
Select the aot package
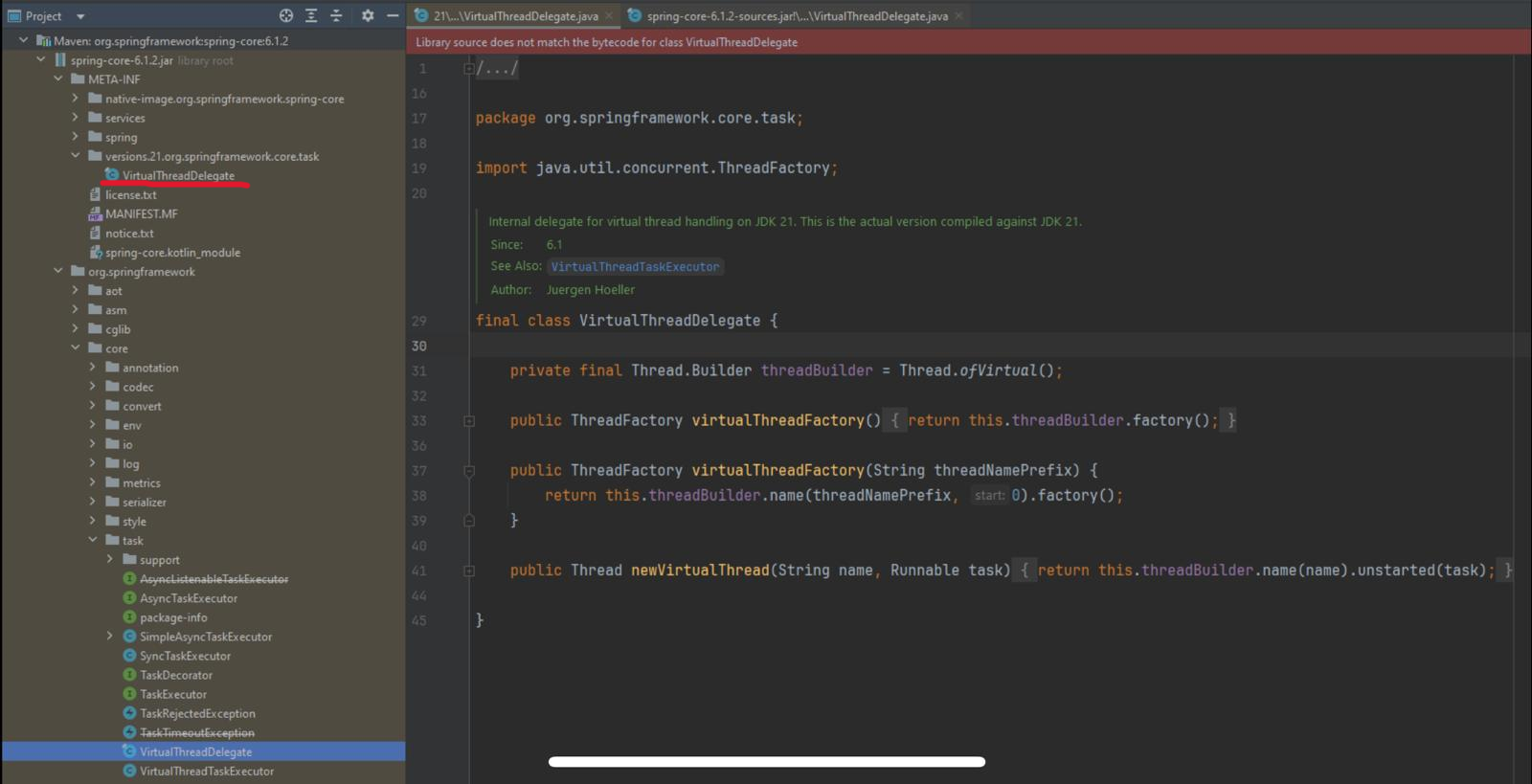[113, 291]
